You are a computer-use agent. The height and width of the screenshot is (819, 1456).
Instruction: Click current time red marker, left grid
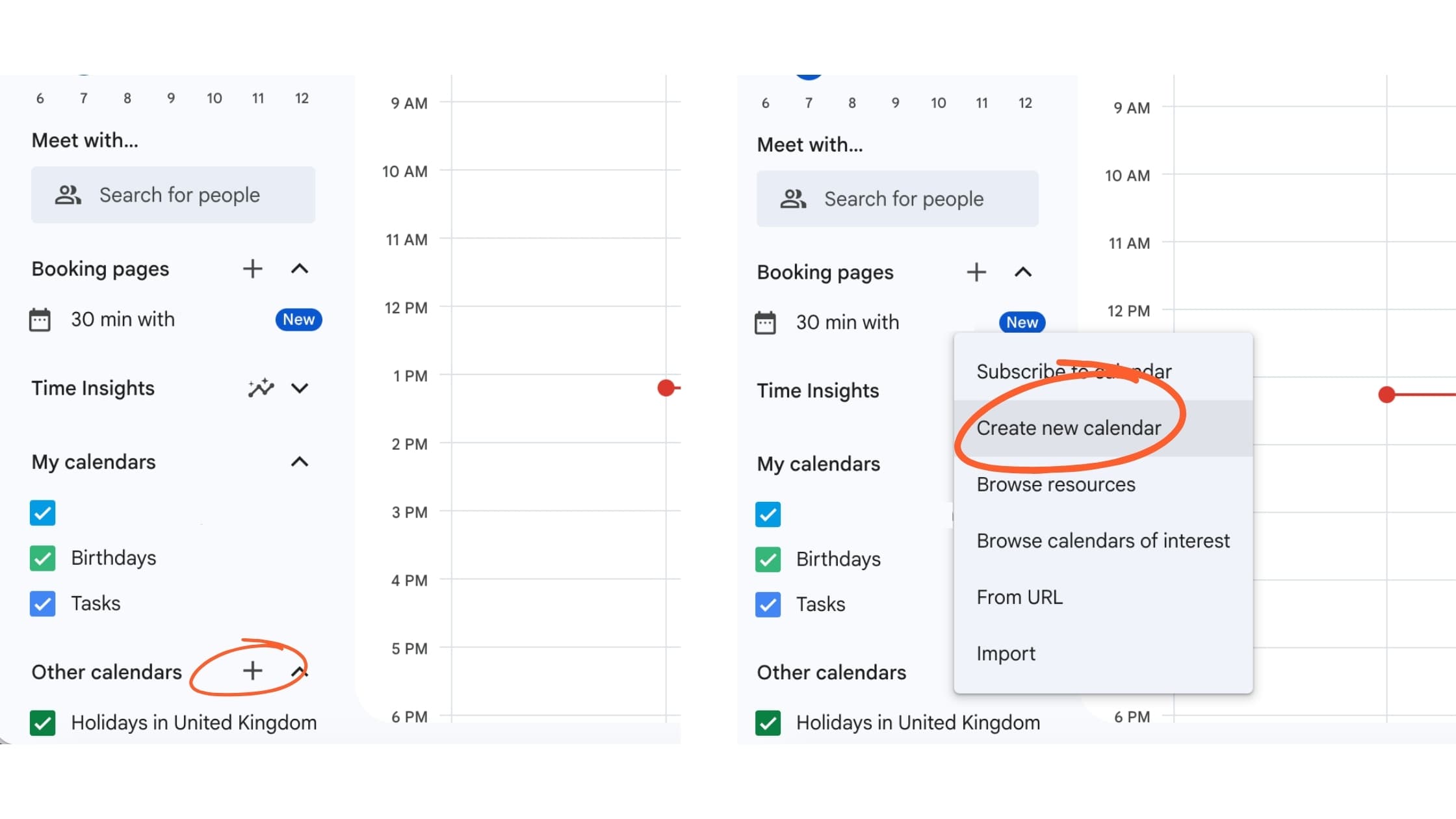tap(666, 388)
